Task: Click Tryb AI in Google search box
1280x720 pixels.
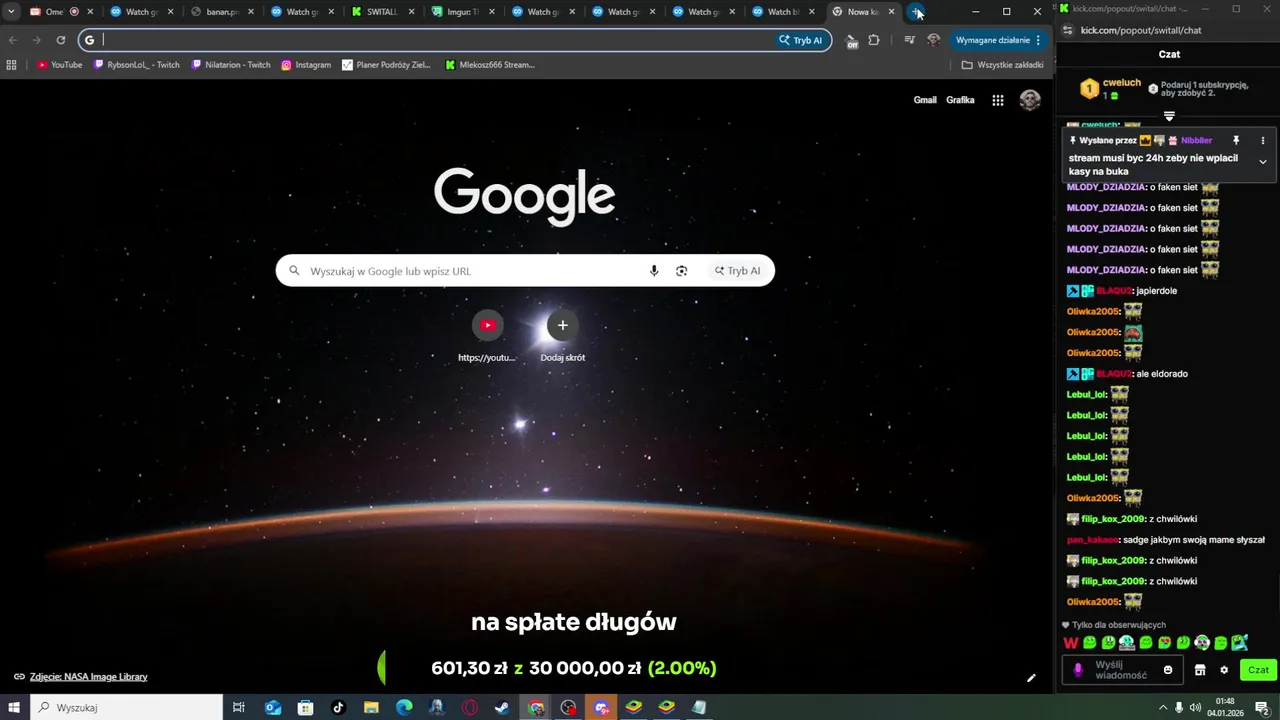Action: point(738,271)
